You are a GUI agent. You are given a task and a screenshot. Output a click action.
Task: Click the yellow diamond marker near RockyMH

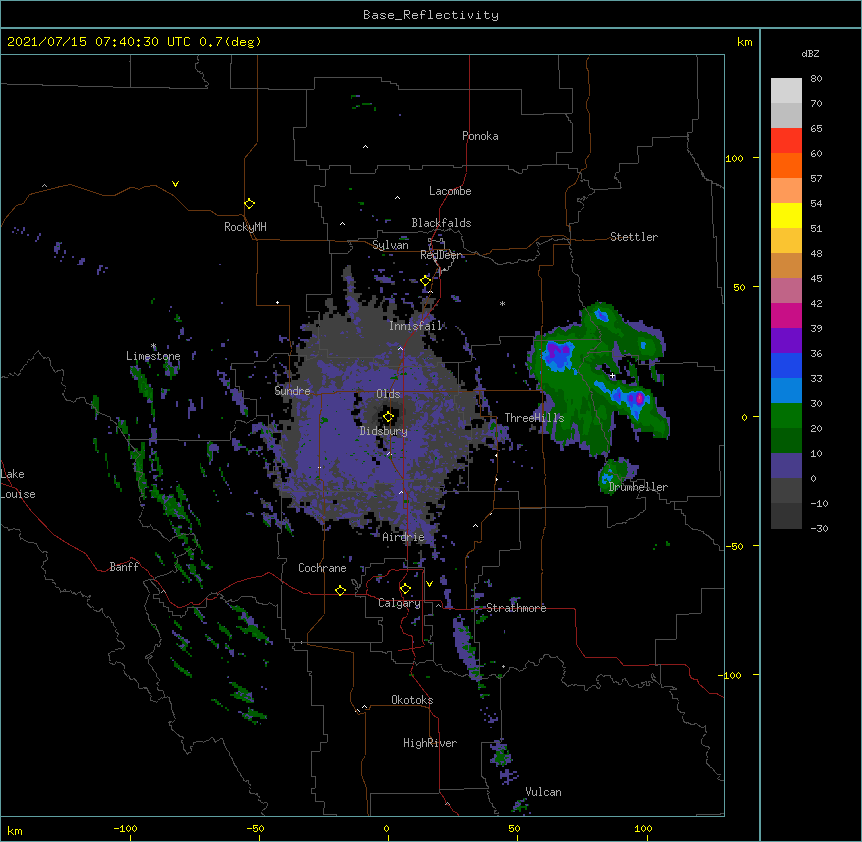[x=250, y=204]
